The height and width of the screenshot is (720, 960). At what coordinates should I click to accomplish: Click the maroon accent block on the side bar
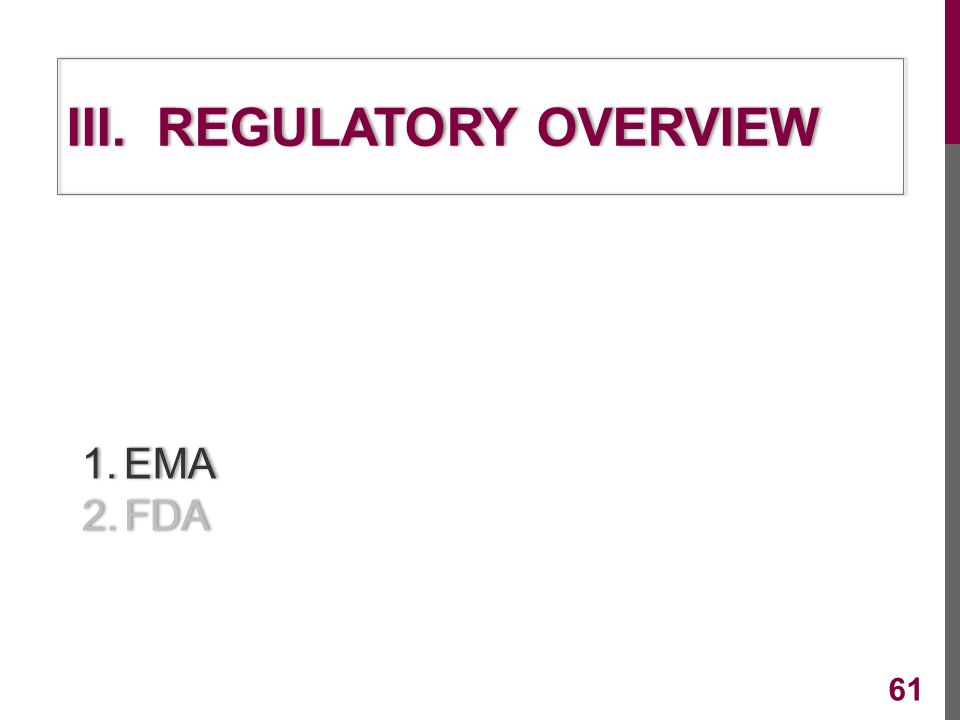point(952,72)
